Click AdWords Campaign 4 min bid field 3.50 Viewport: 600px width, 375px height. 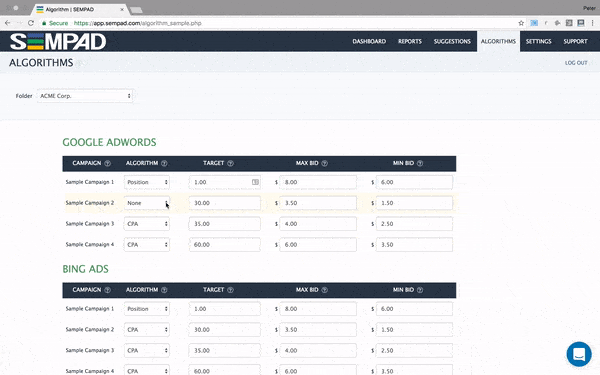pyautogui.click(x=414, y=245)
